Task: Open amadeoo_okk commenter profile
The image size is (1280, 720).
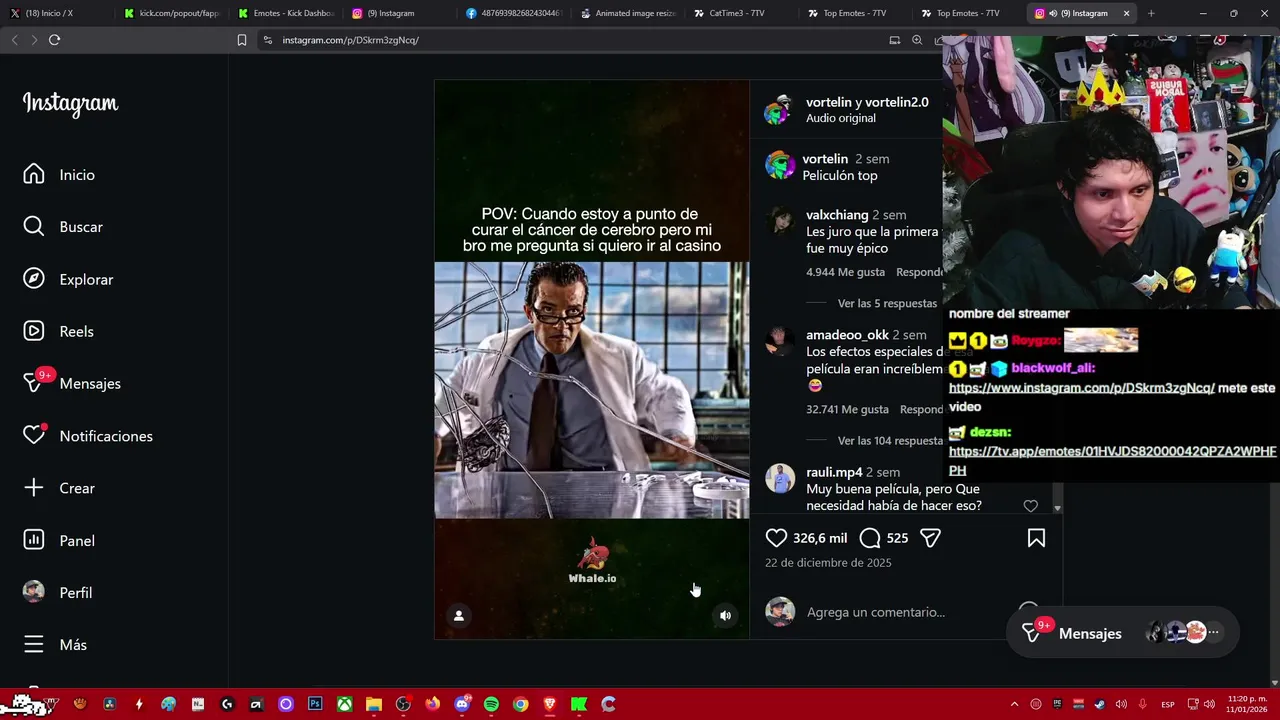Action: (847, 335)
